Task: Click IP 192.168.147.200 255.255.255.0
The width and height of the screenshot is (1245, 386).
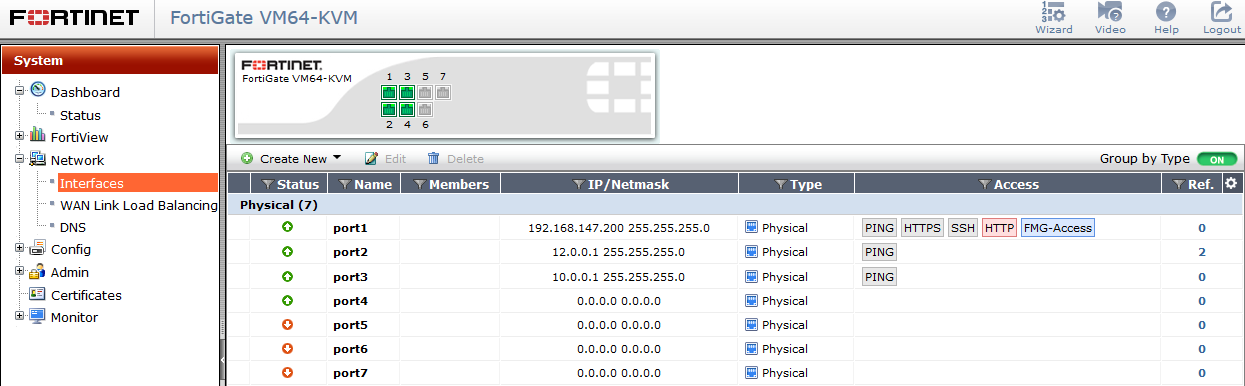Action: [619, 228]
